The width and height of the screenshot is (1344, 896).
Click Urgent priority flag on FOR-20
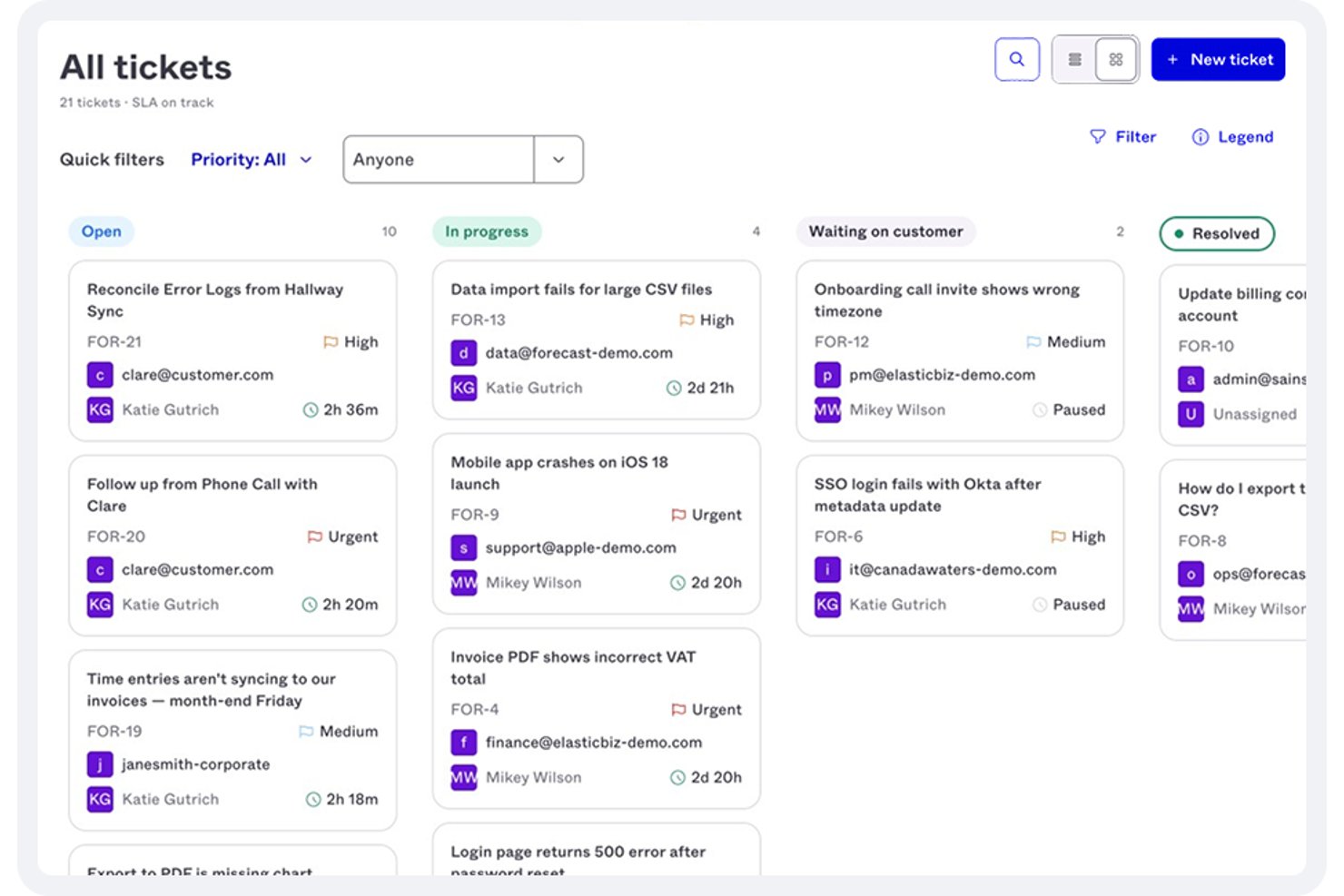click(x=315, y=537)
